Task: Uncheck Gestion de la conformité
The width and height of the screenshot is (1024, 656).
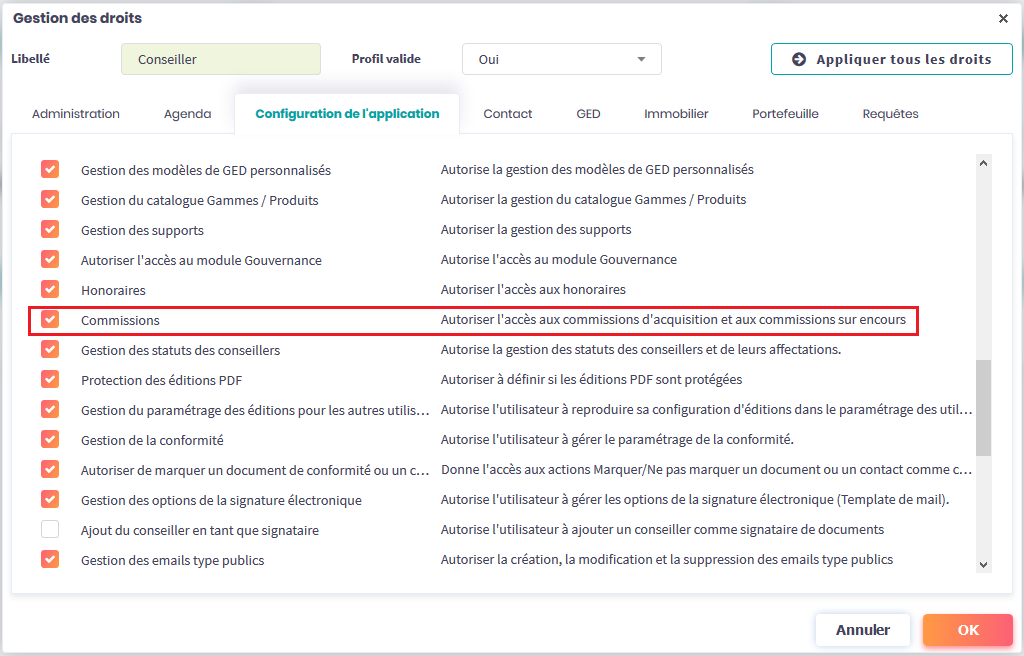Action: pos(50,440)
